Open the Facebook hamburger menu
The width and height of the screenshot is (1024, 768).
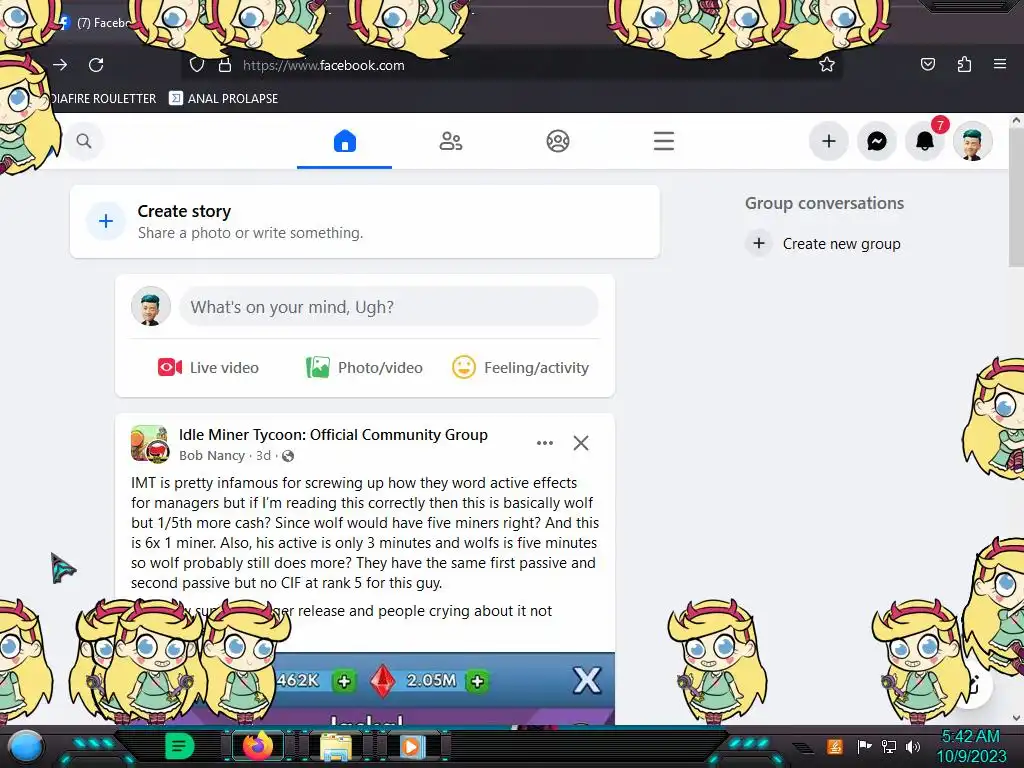(x=664, y=141)
